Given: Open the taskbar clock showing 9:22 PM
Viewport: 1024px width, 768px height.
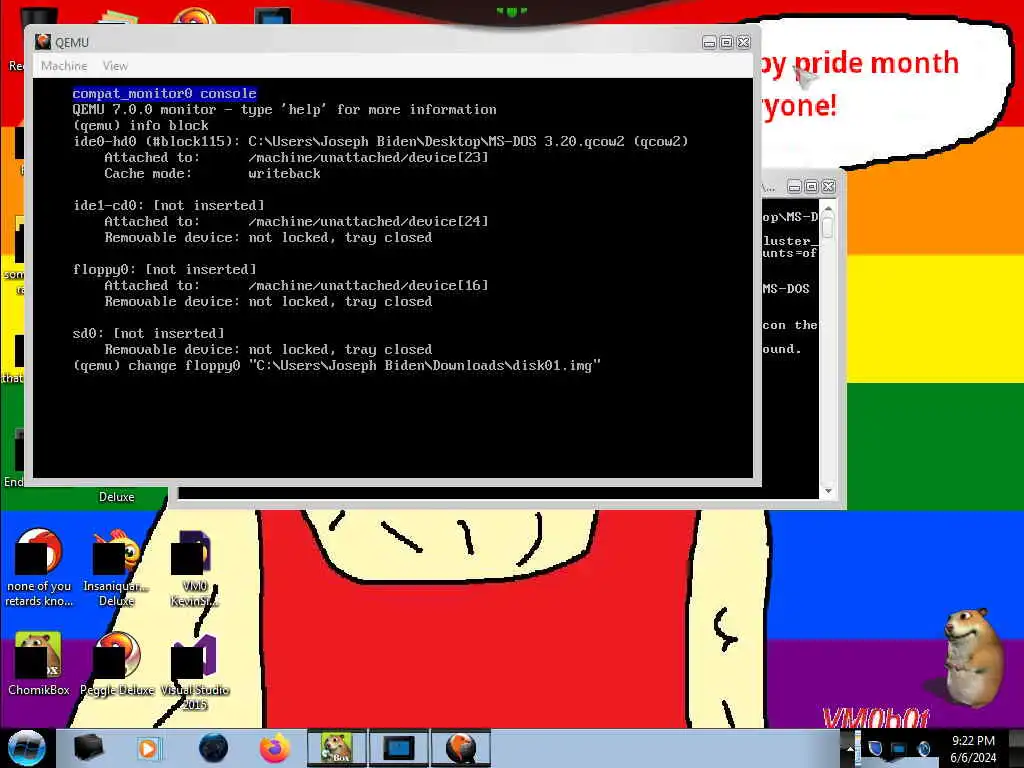Looking at the screenshot, I should (973, 749).
